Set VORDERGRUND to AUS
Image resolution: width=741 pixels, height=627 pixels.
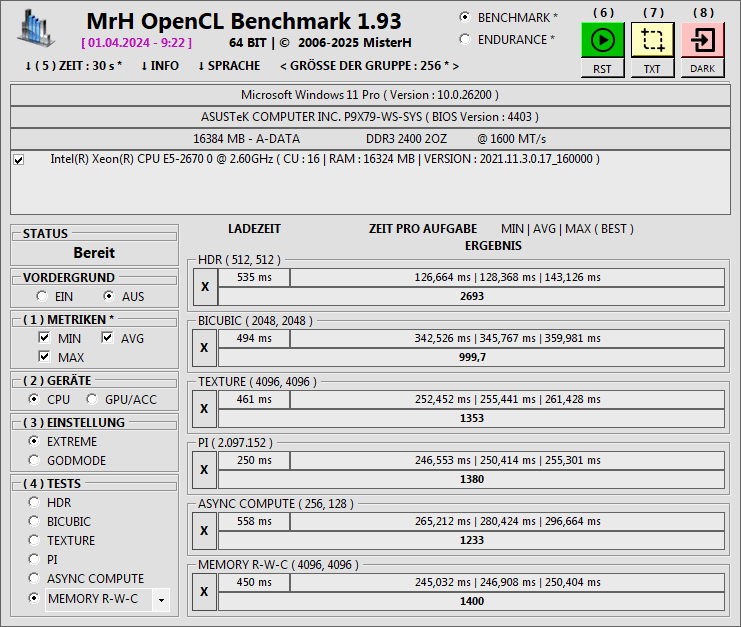(x=109, y=296)
